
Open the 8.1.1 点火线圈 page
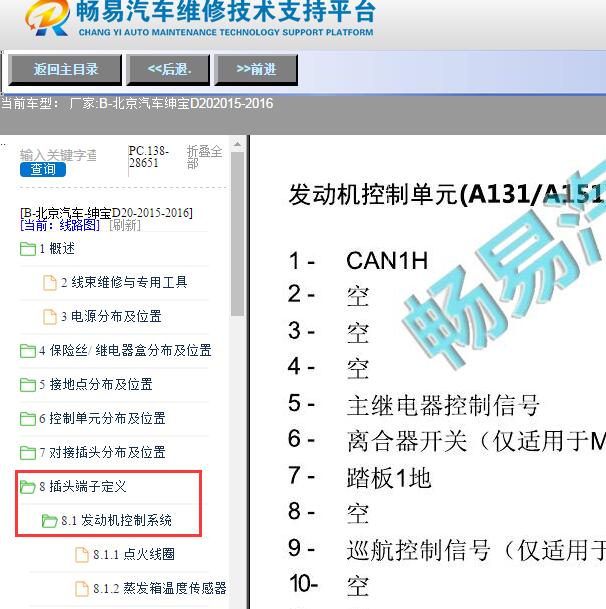[134, 554]
